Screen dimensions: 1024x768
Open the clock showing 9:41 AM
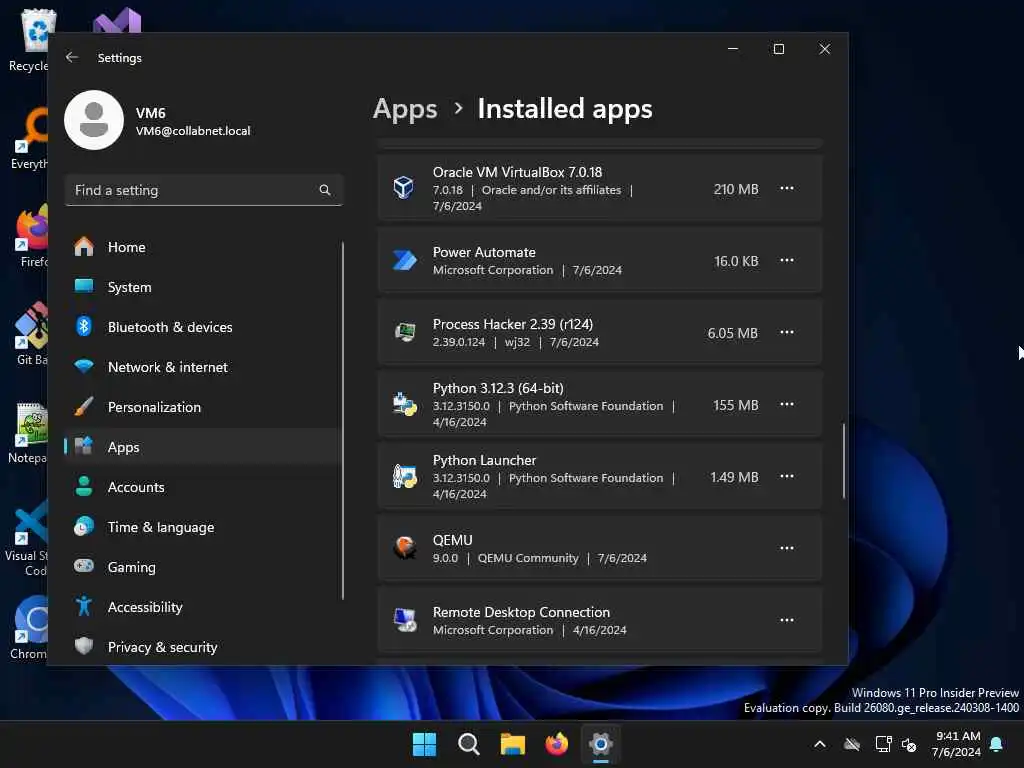point(957,744)
